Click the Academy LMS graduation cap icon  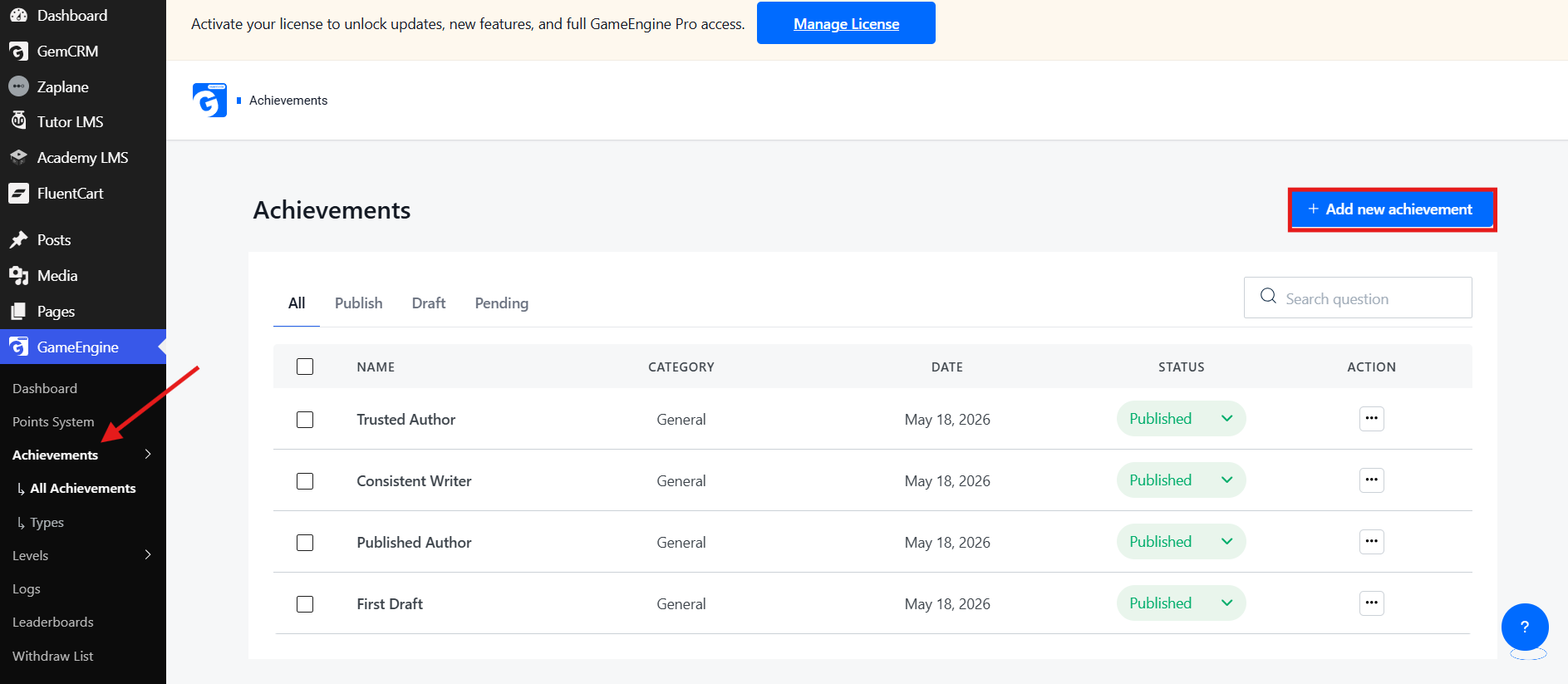click(x=18, y=157)
